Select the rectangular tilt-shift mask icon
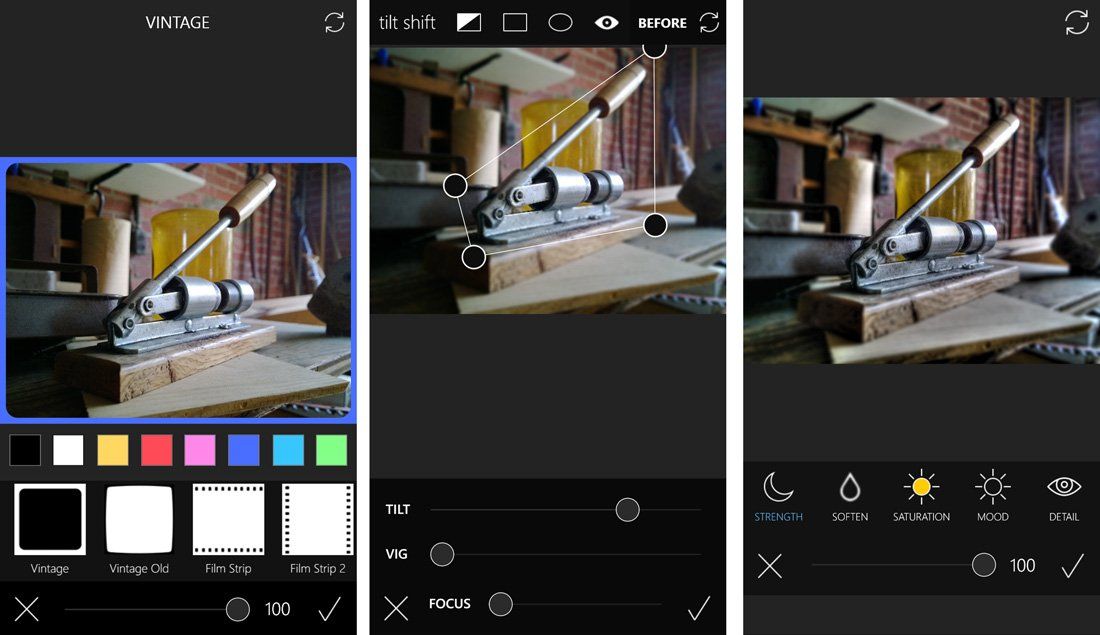1100x635 pixels. point(514,21)
